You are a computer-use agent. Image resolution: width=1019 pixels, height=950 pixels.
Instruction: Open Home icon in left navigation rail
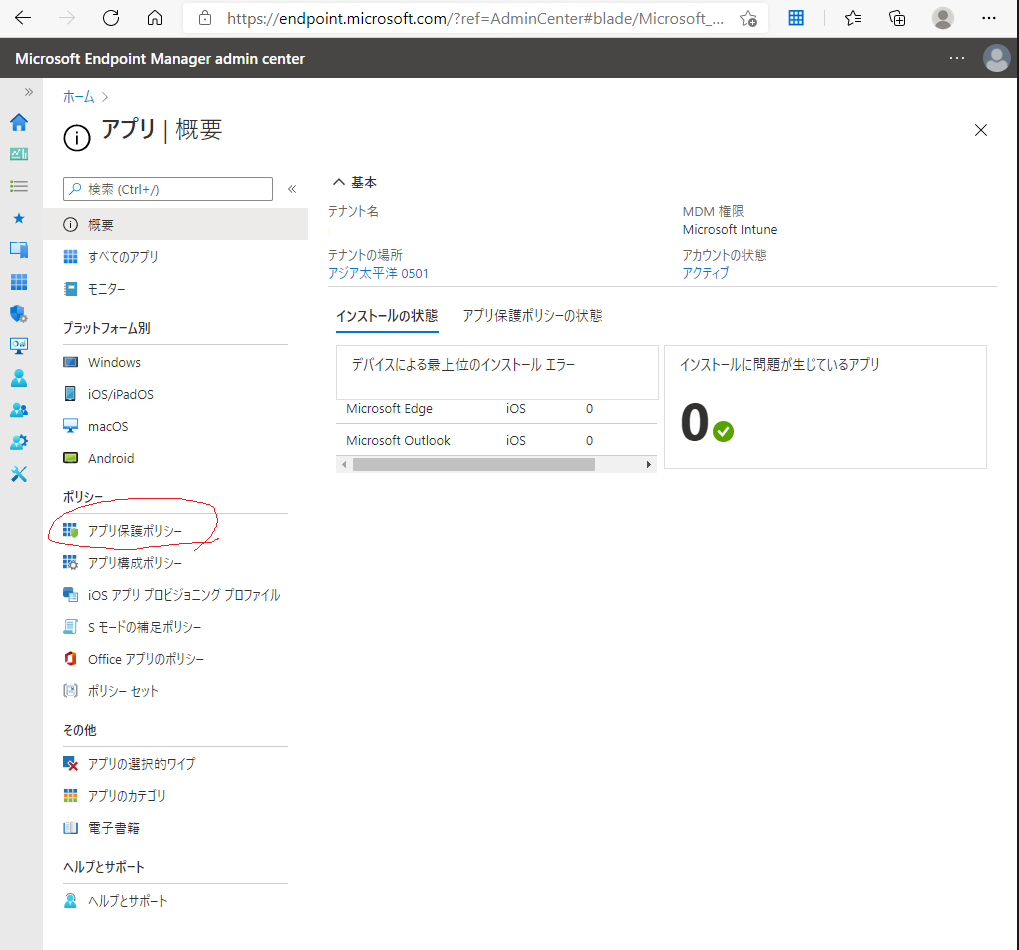(19, 122)
